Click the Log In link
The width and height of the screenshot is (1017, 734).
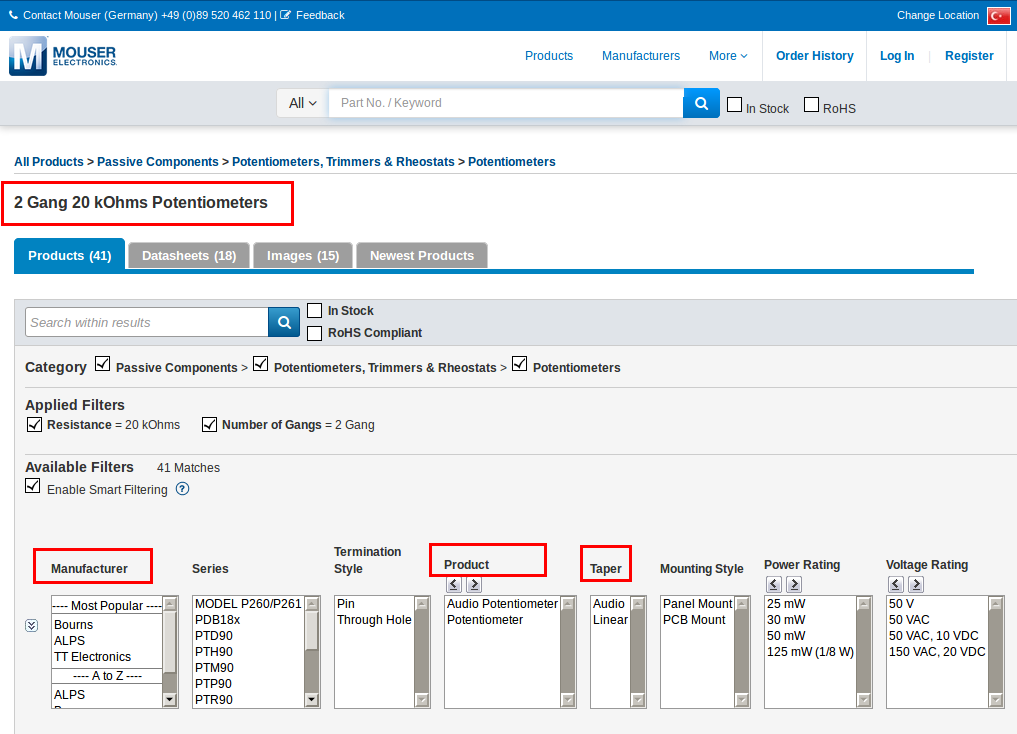(897, 56)
